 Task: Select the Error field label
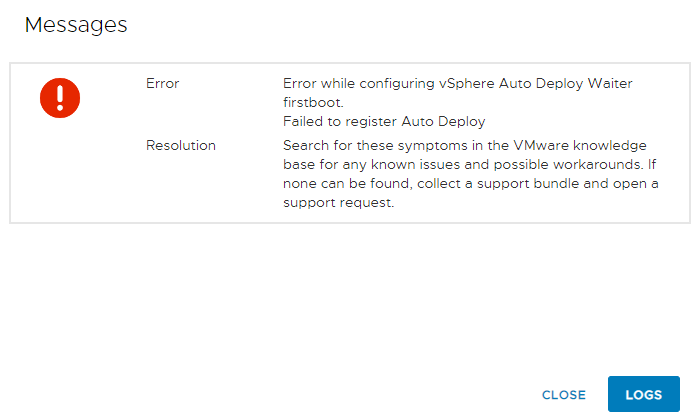pos(163,84)
